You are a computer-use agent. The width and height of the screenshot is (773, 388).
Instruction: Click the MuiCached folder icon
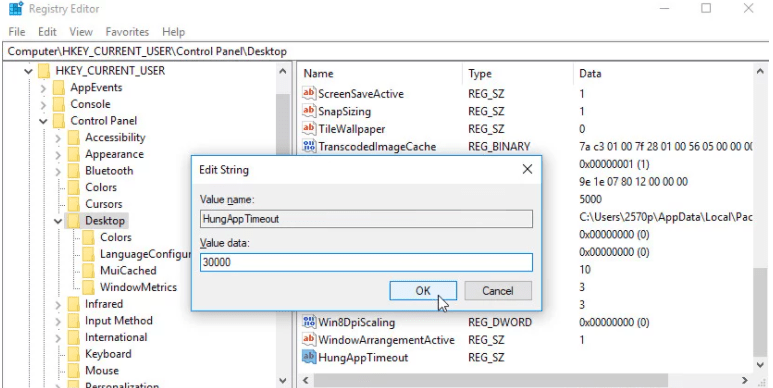[x=89, y=271]
